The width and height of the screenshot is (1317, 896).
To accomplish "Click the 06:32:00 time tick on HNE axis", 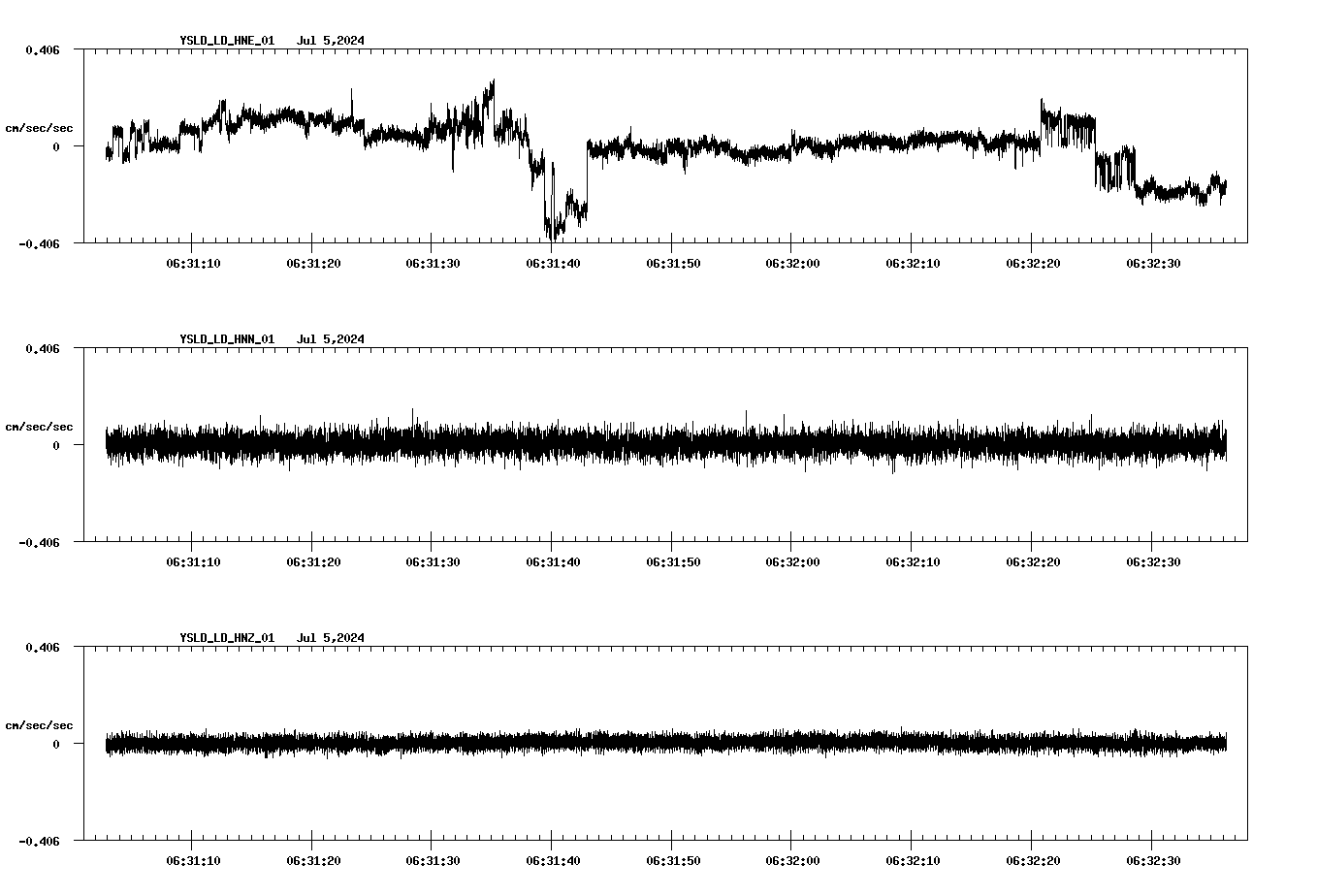I will pos(790,262).
